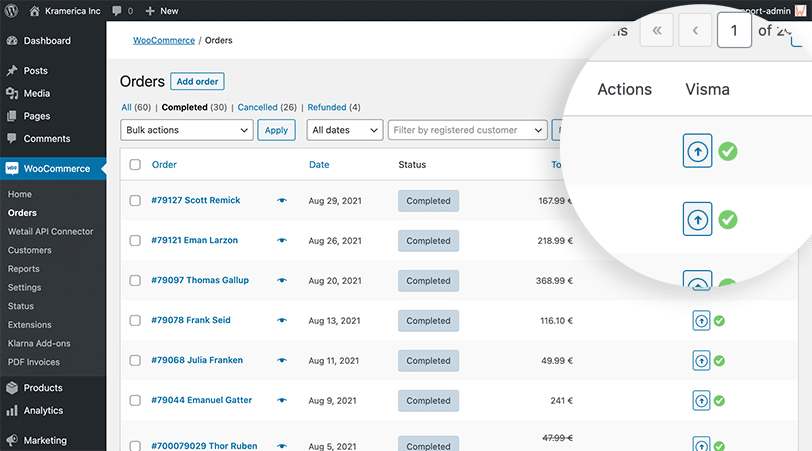
Task: Open the Cancelled orders filter link
Action: (x=257, y=108)
